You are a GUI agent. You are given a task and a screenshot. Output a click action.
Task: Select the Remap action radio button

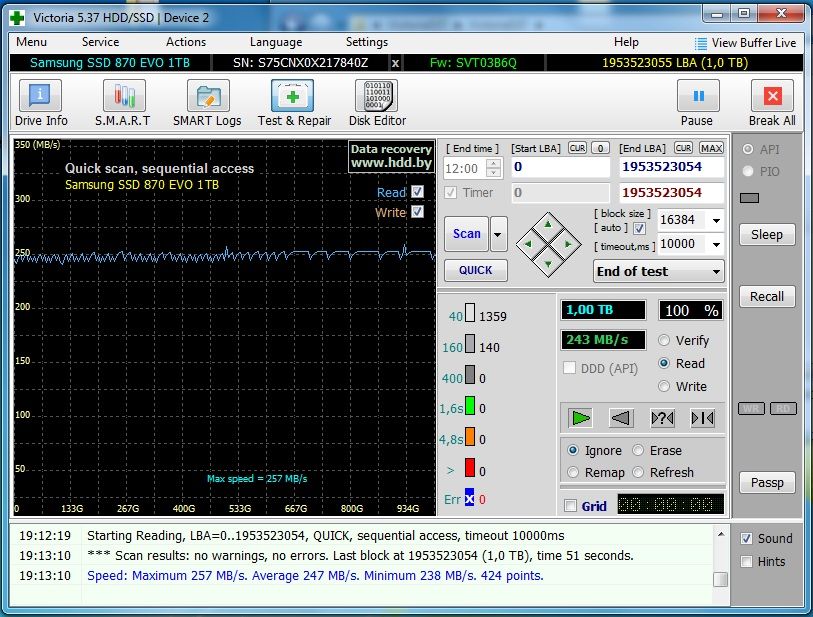click(x=573, y=472)
